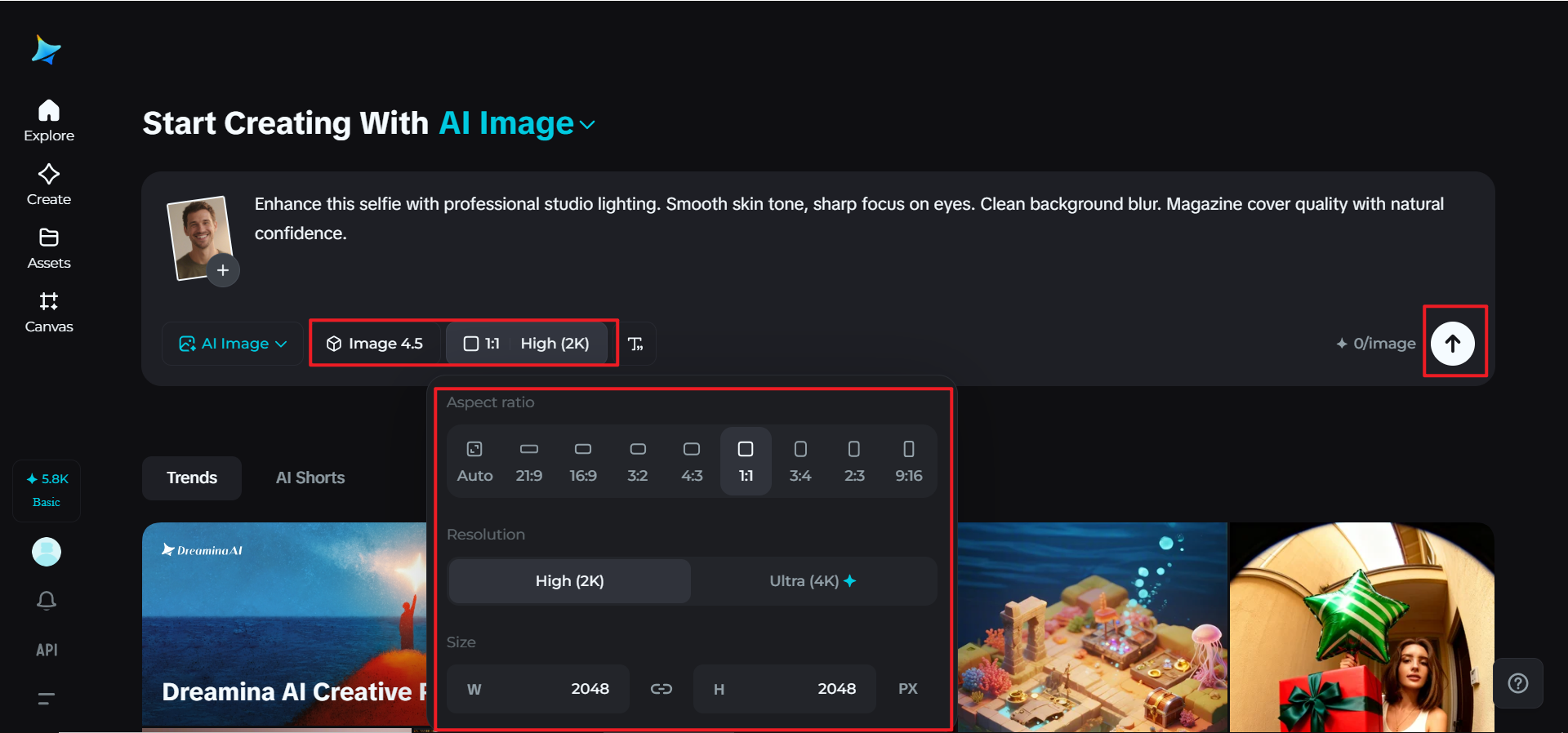Expand the AI Image heading chevron
1568x733 pixels.
click(x=587, y=125)
